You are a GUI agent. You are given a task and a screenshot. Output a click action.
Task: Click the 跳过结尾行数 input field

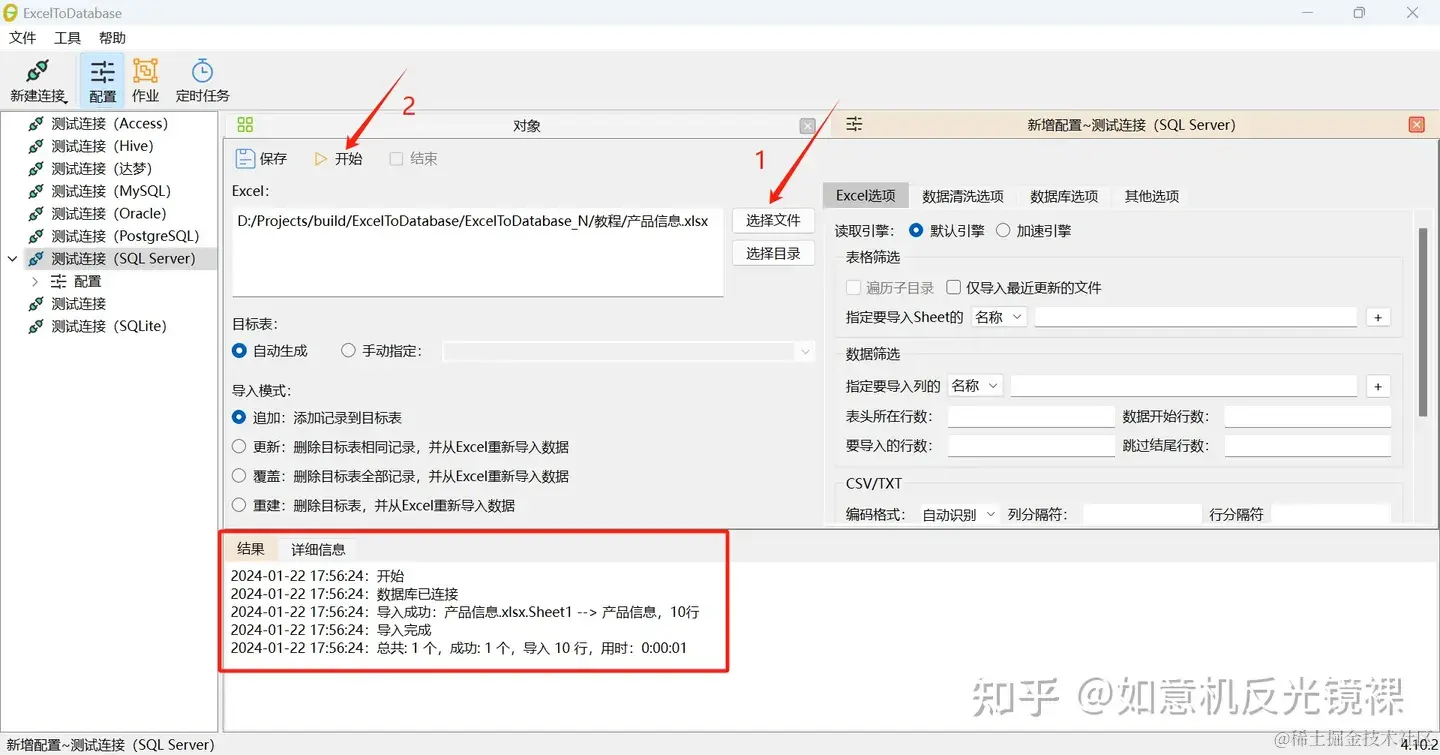tap(1308, 446)
